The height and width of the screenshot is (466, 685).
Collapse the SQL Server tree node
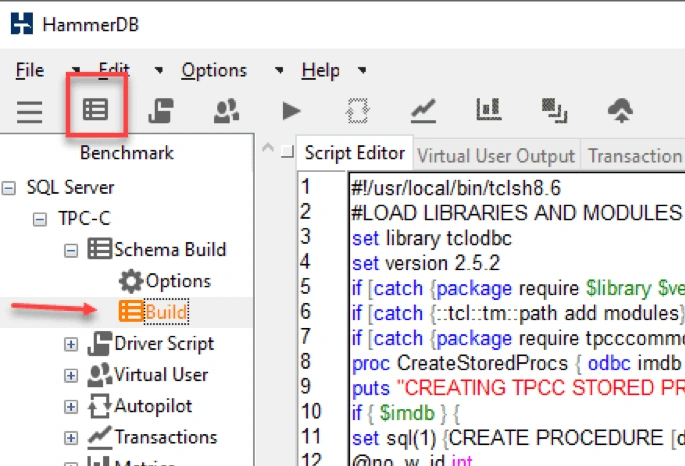coord(8,188)
